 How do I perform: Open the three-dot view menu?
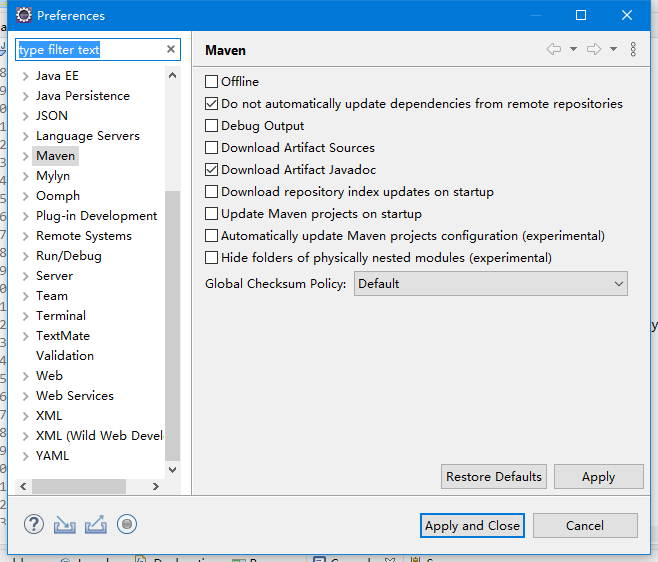(633, 49)
